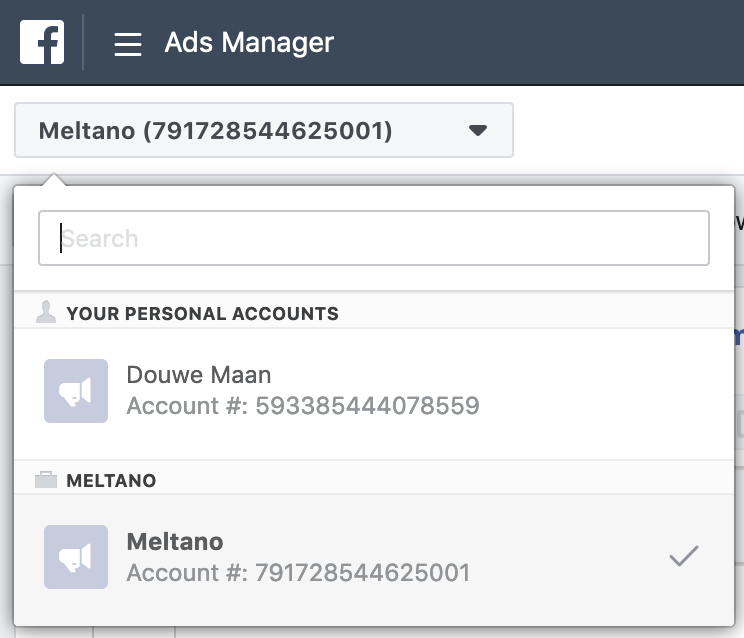
Task: Open the hamburger menu next to Ads Manager
Action: coord(127,44)
